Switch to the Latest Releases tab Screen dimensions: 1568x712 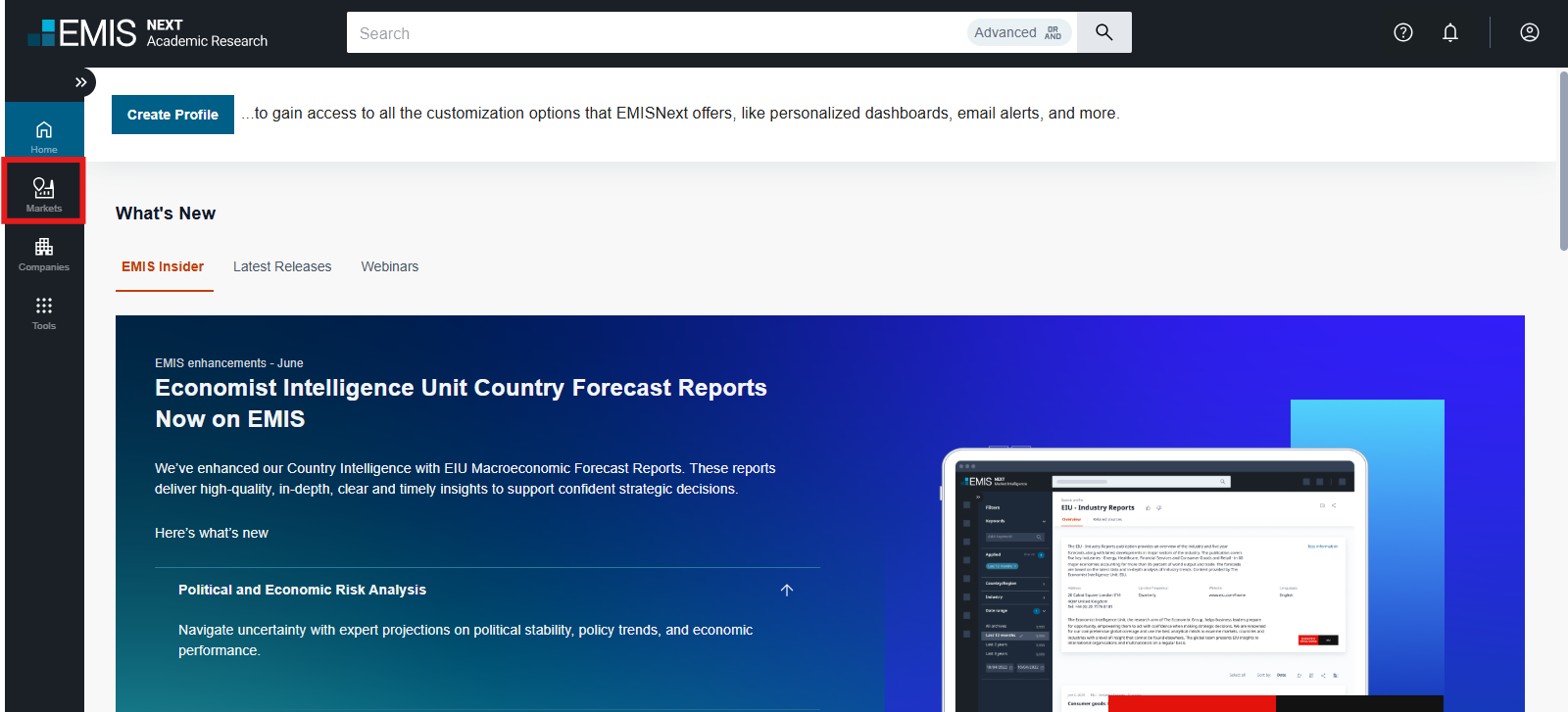pos(282,266)
